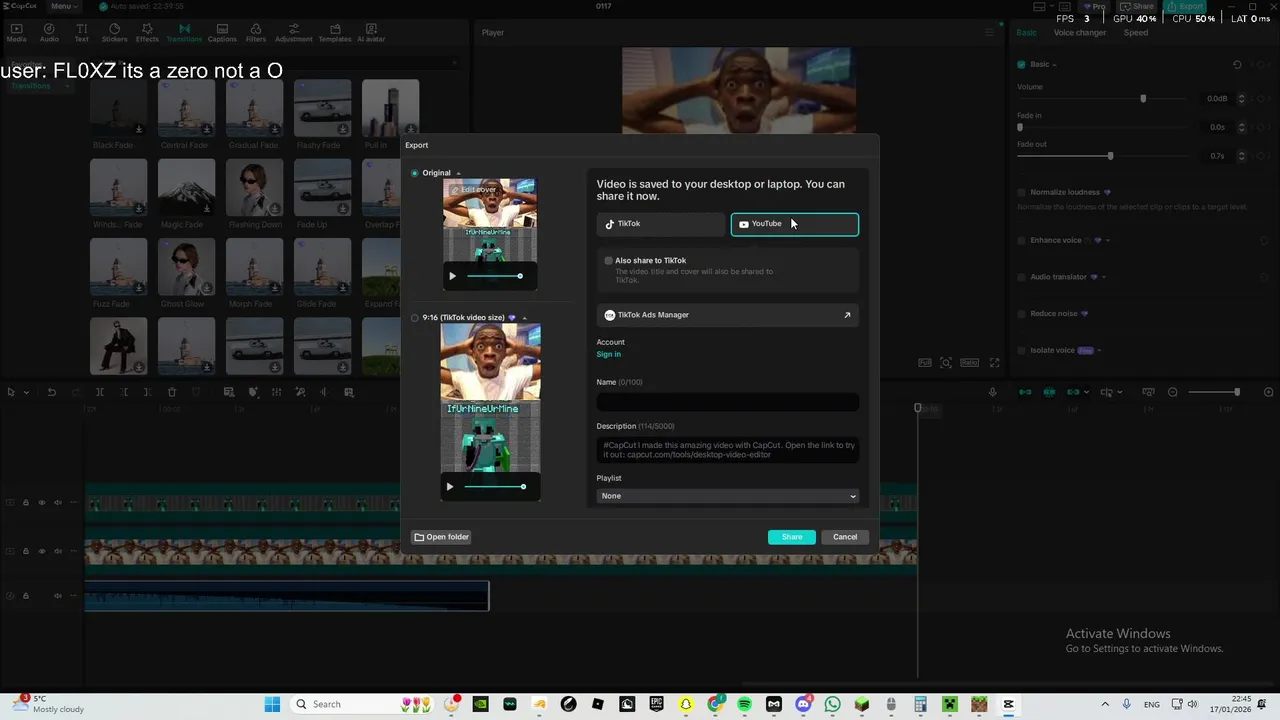Click Edit cover on Original thumbnail
The width and height of the screenshot is (1280, 720).
coord(473,189)
